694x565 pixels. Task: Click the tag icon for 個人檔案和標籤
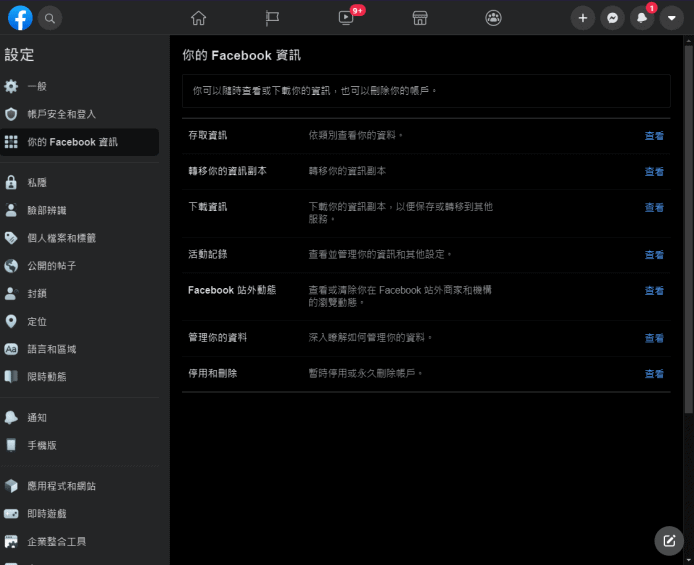pos(11,238)
